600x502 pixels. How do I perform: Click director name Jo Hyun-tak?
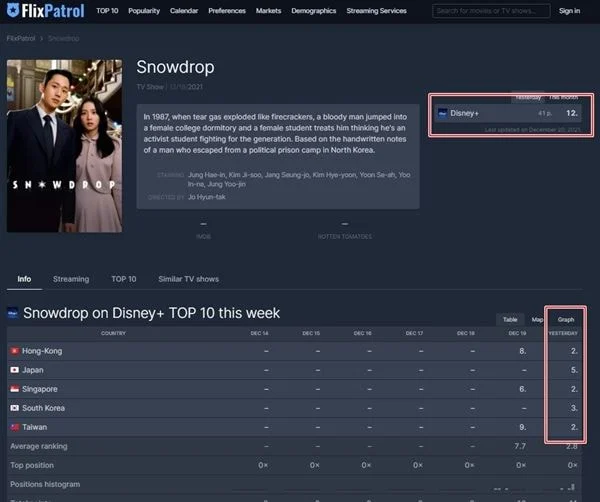(x=207, y=197)
